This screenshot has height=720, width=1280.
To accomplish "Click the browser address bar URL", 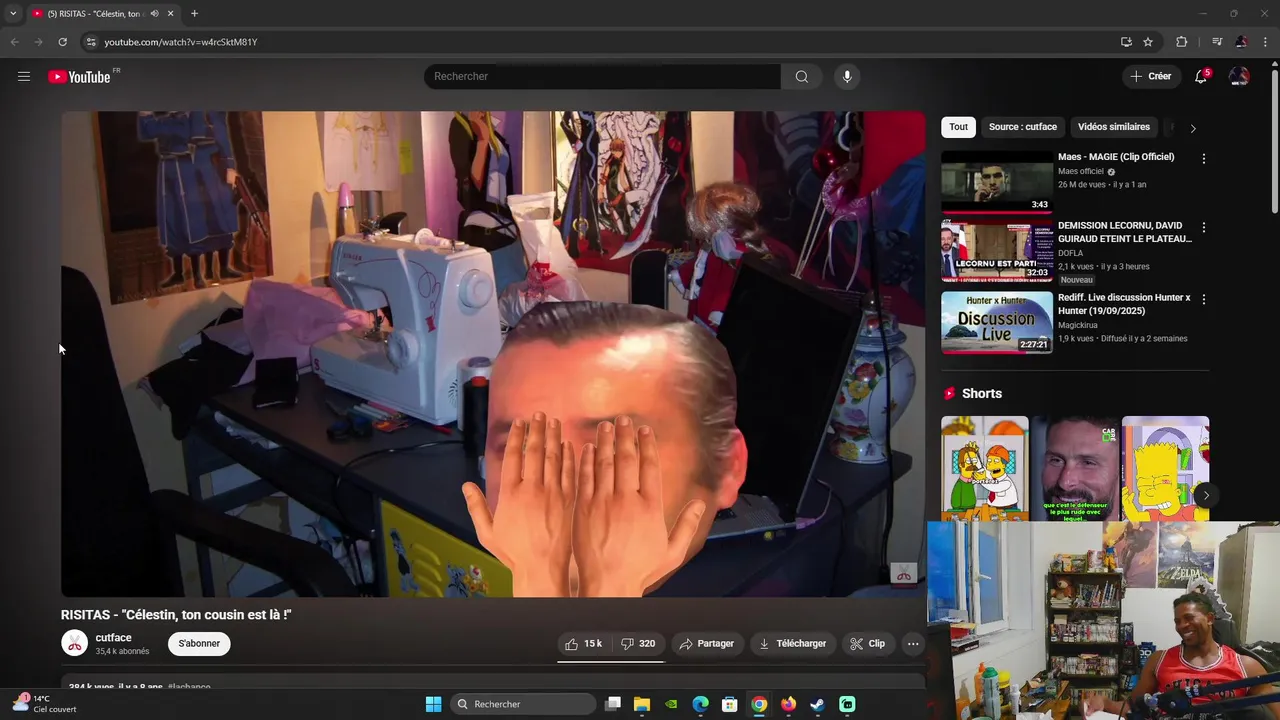I will 181,42.
